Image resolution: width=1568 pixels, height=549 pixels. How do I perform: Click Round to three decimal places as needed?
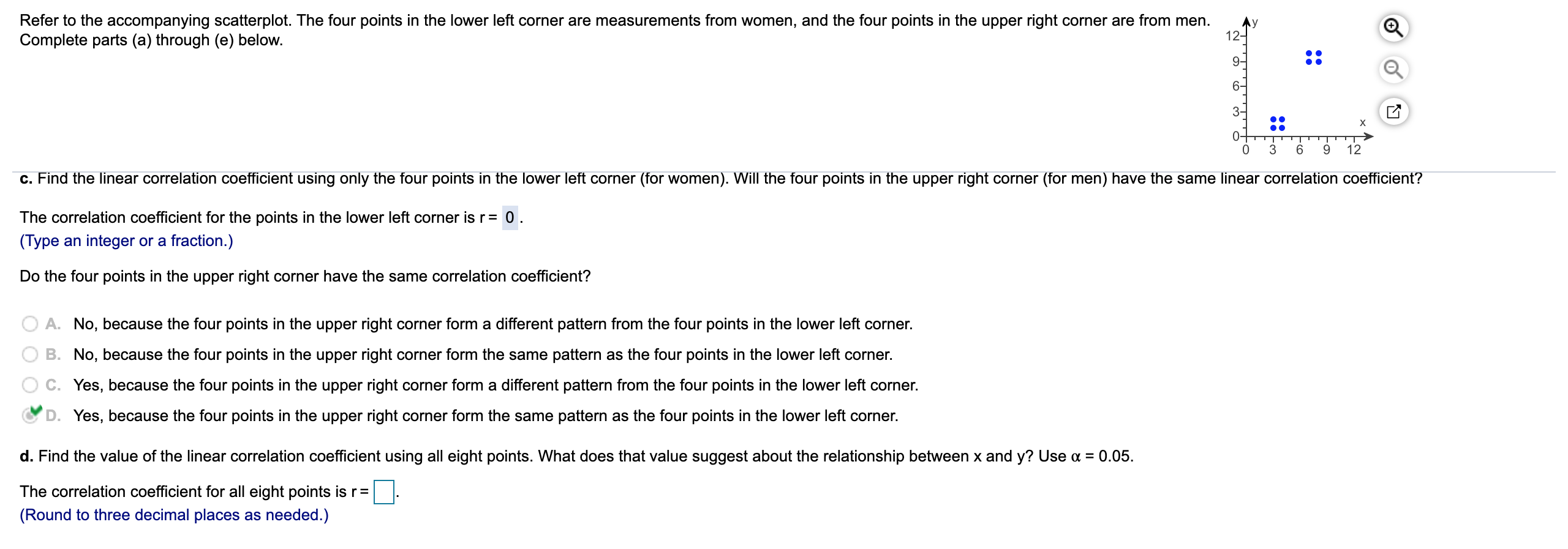[173, 515]
